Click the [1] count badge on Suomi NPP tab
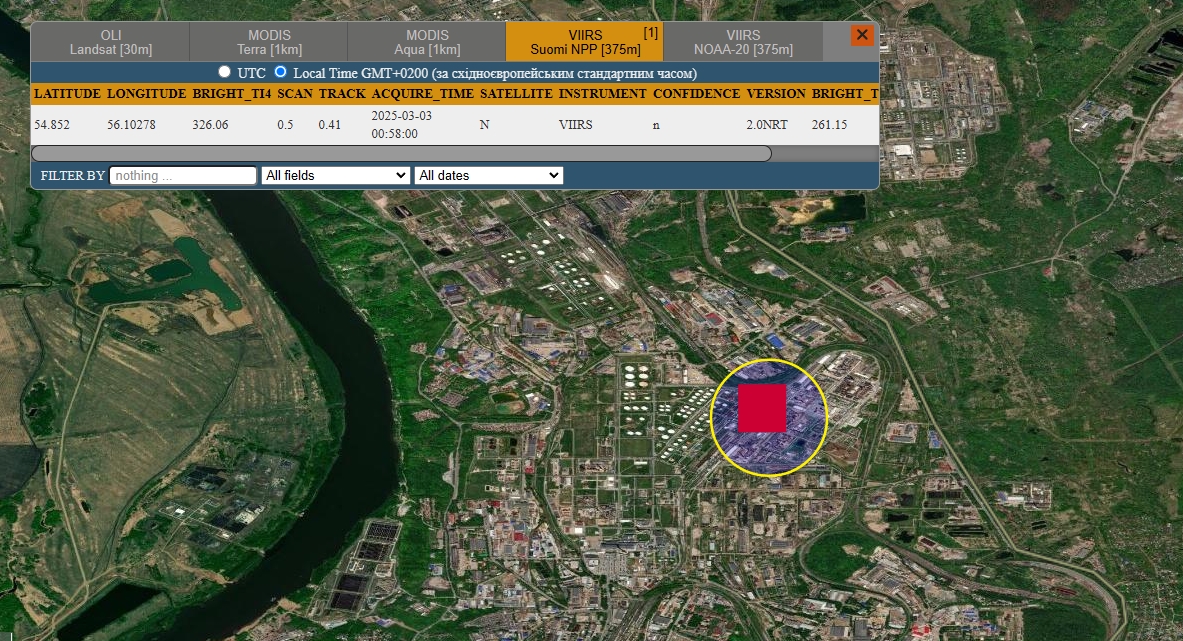Viewport: 1183px width, 641px height. point(650,32)
